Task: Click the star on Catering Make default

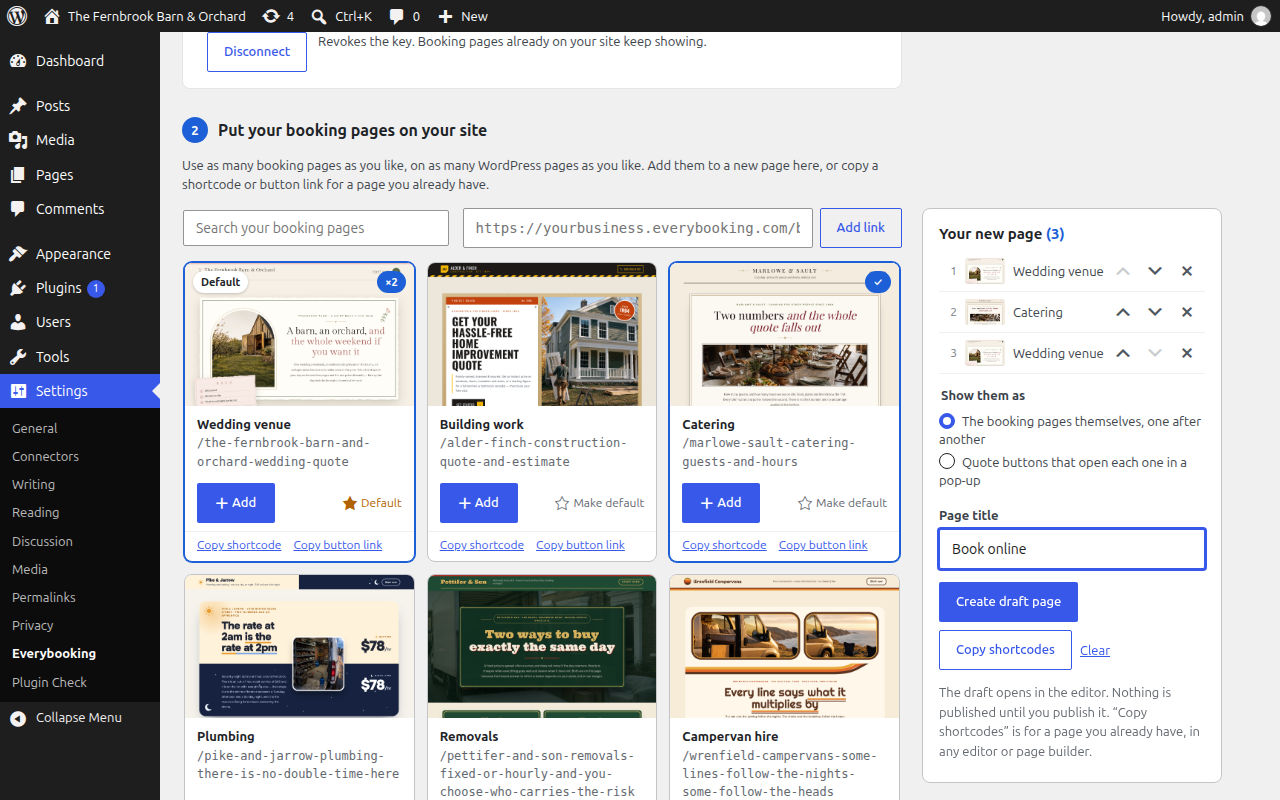Action: coord(805,503)
